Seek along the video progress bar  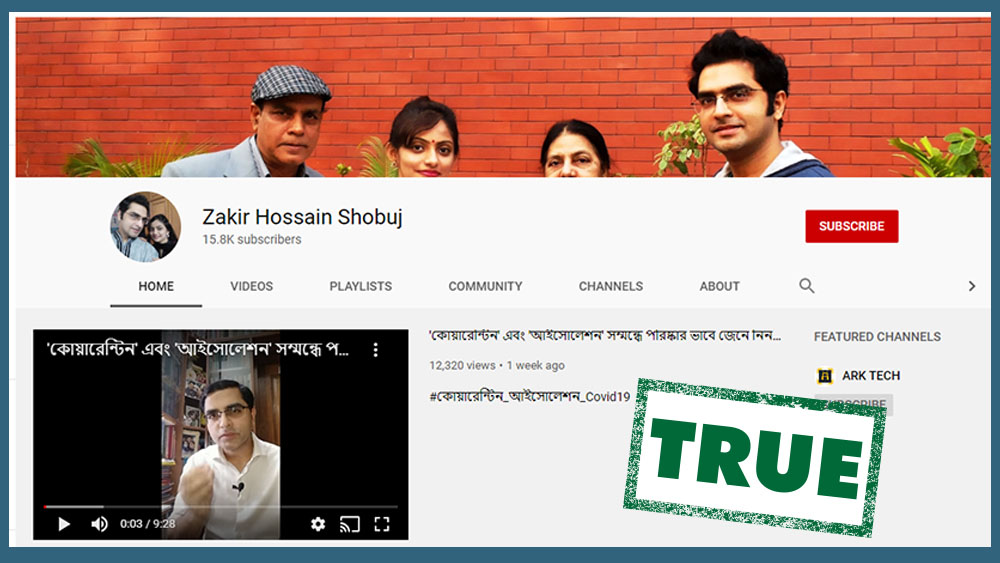(x=221, y=507)
